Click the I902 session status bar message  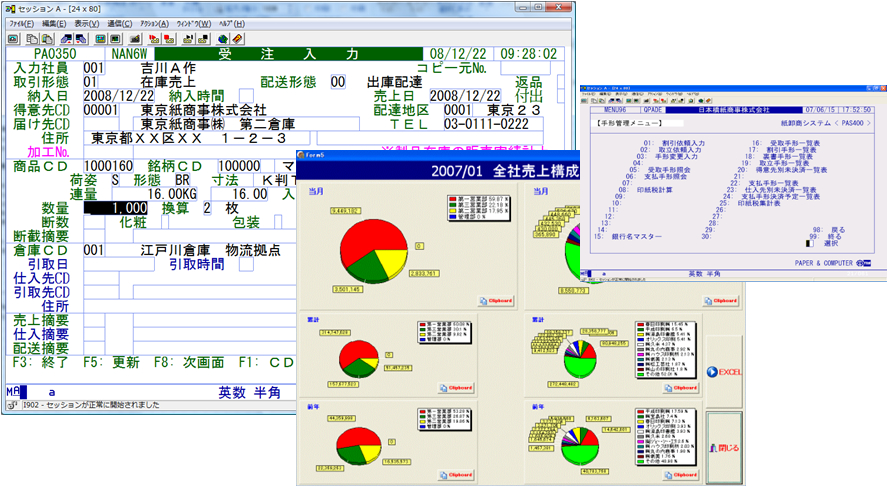(91, 405)
